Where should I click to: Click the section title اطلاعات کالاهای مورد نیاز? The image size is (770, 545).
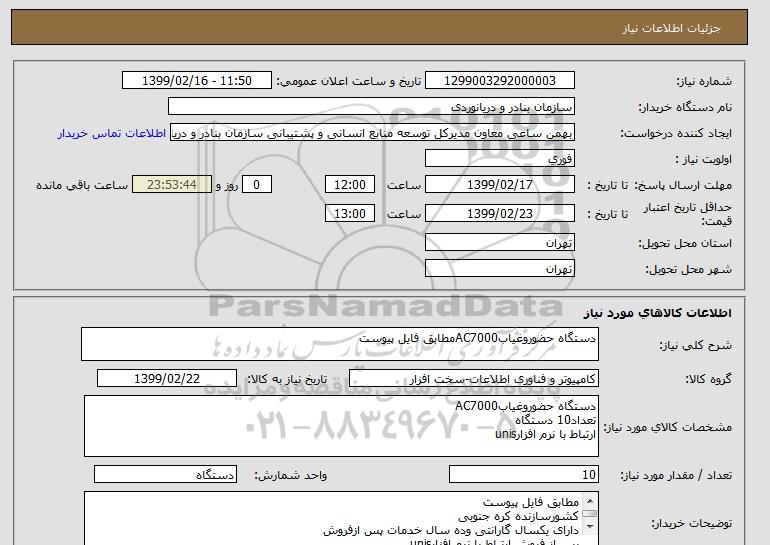click(658, 313)
